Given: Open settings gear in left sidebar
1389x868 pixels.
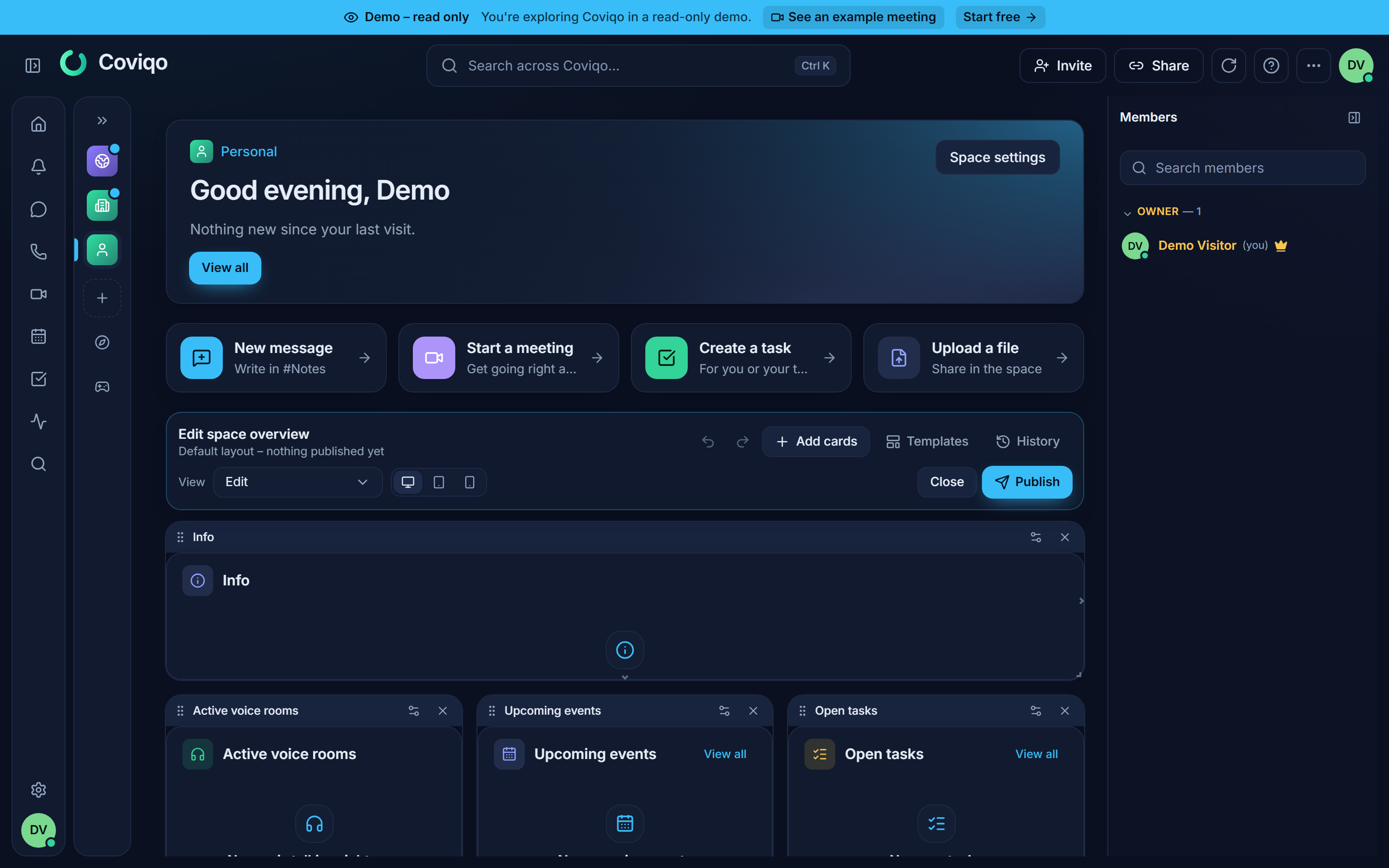Looking at the screenshot, I should tap(39, 790).
